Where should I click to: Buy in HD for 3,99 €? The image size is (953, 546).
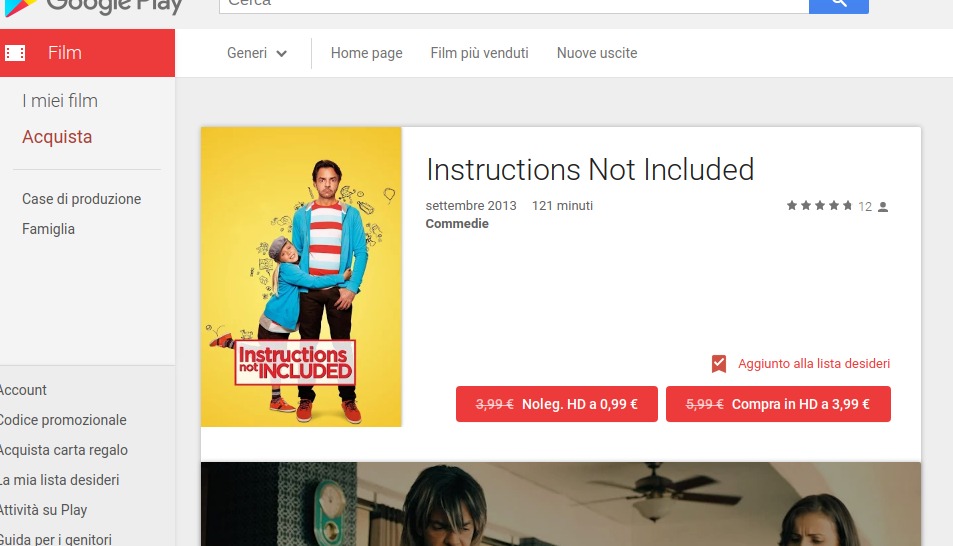coord(778,404)
